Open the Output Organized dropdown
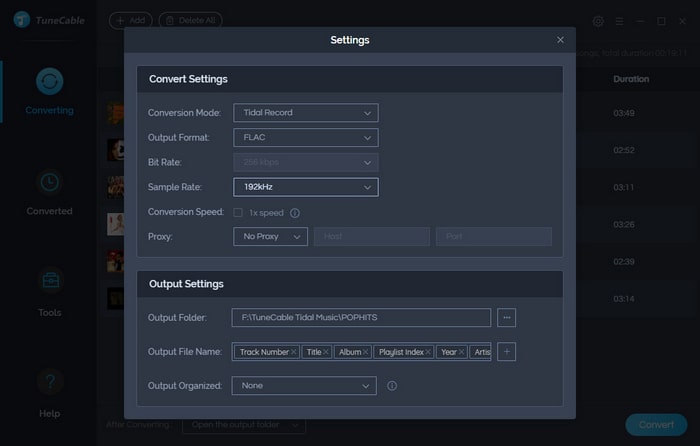The width and height of the screenshot is (700, 446). (304, 386)
